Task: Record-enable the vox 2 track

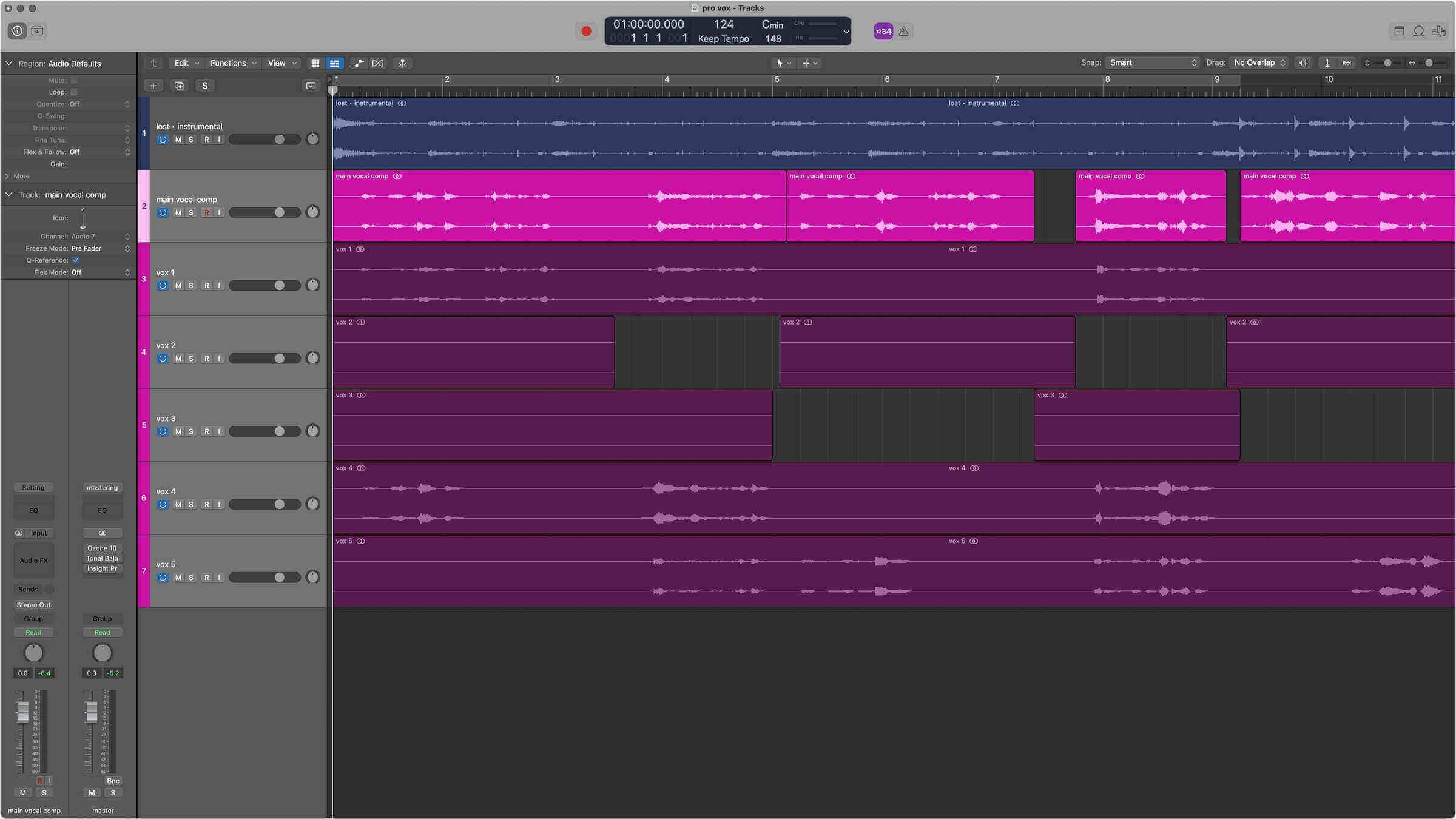Action: (207, 359)
